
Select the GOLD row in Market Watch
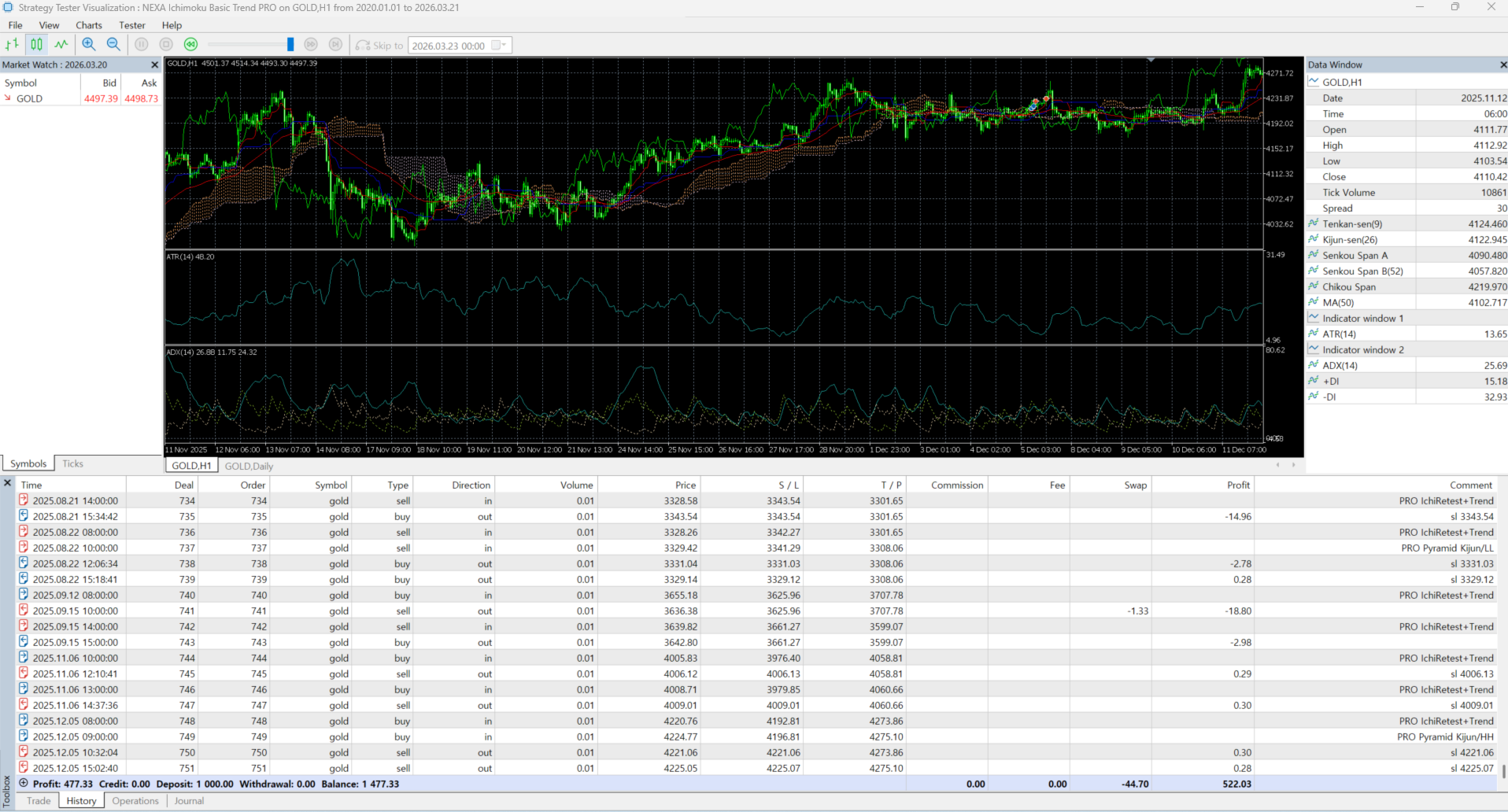click(30, 98)
